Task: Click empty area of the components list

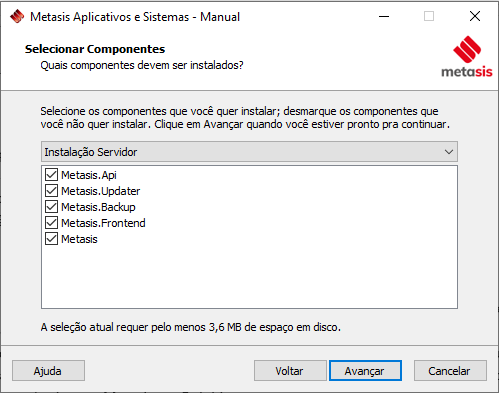Action: point(249,277)
